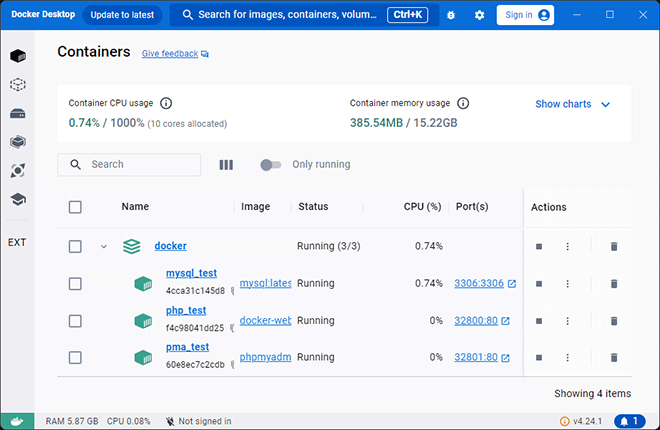Screen dimensions: 660x430
Task: Open more actions for pma_test
Action: (x=567, y=358)
